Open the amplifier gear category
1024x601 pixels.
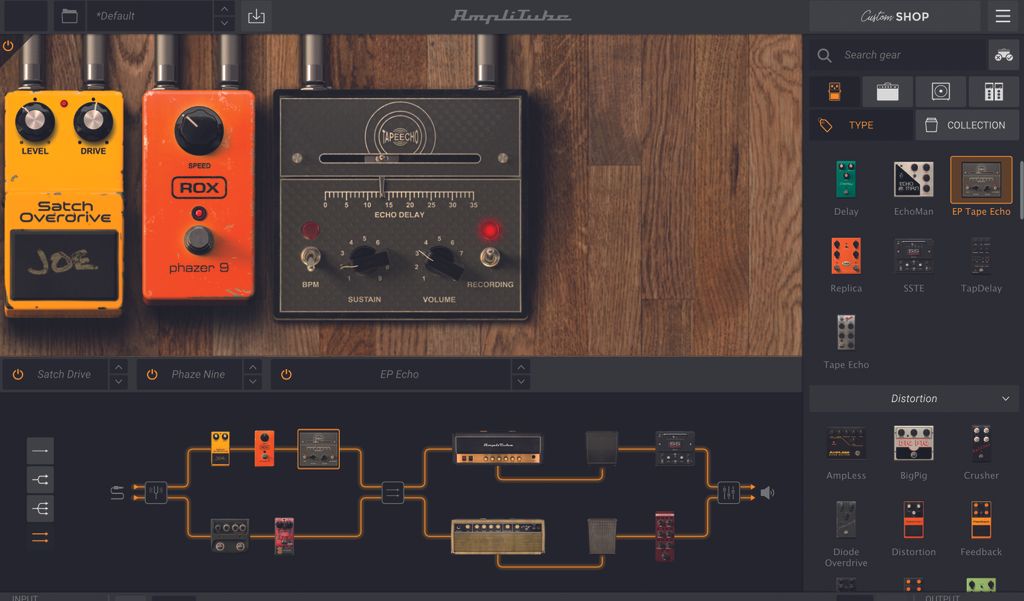coord(887,91)
